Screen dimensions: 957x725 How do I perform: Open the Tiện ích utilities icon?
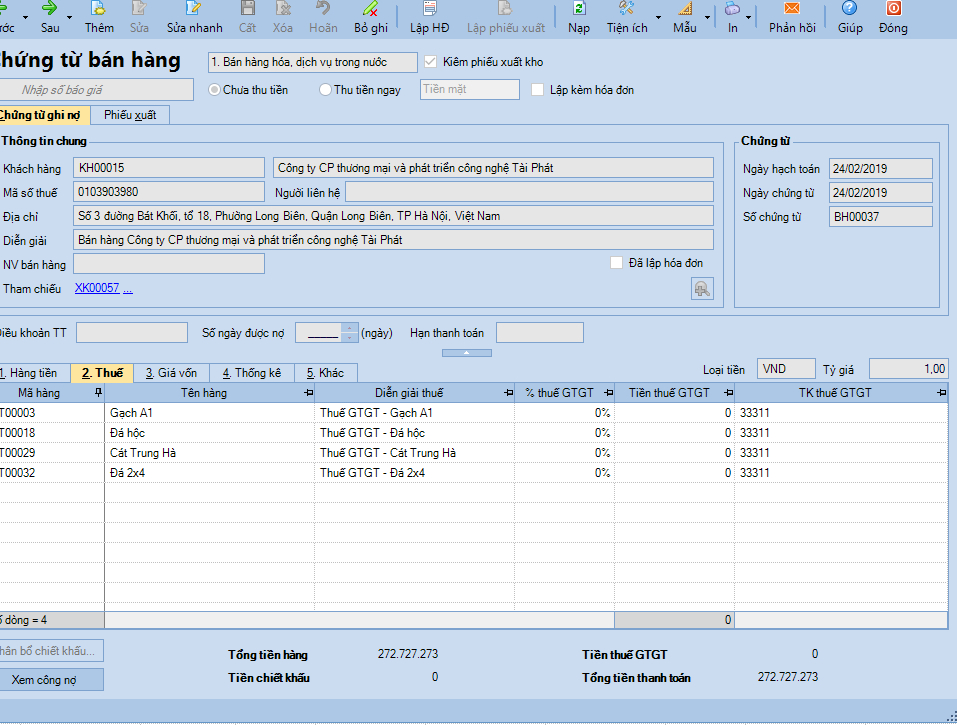pyautogui.click(x=626, y=9)
